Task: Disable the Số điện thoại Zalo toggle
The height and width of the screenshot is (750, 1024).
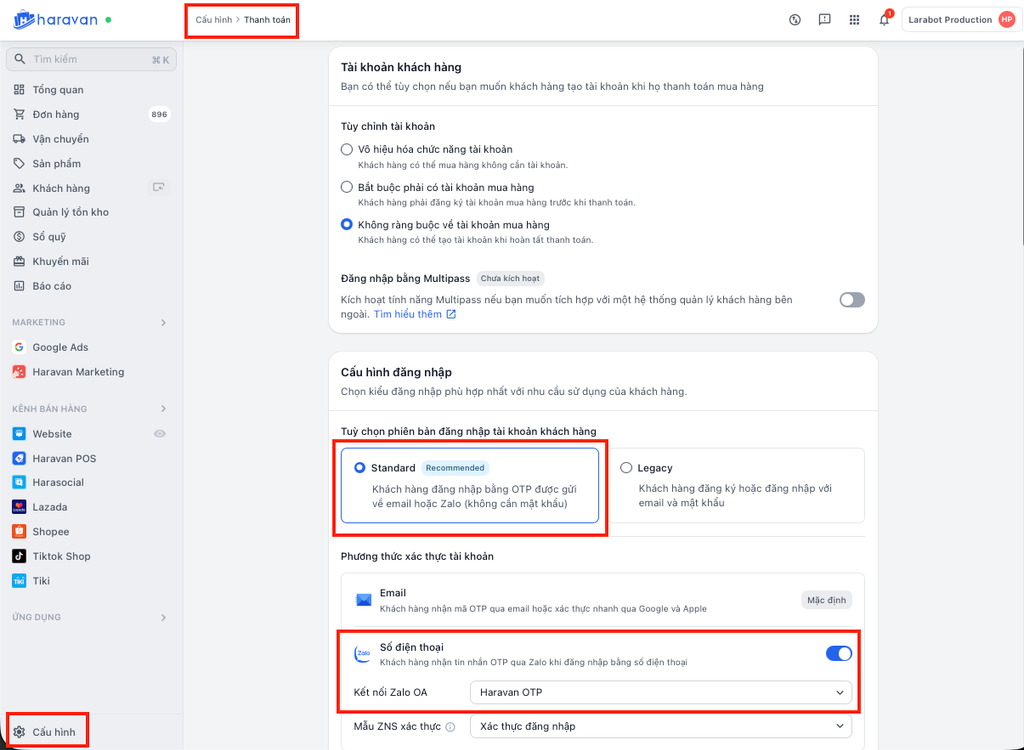Action: click(x=838, y=654)
